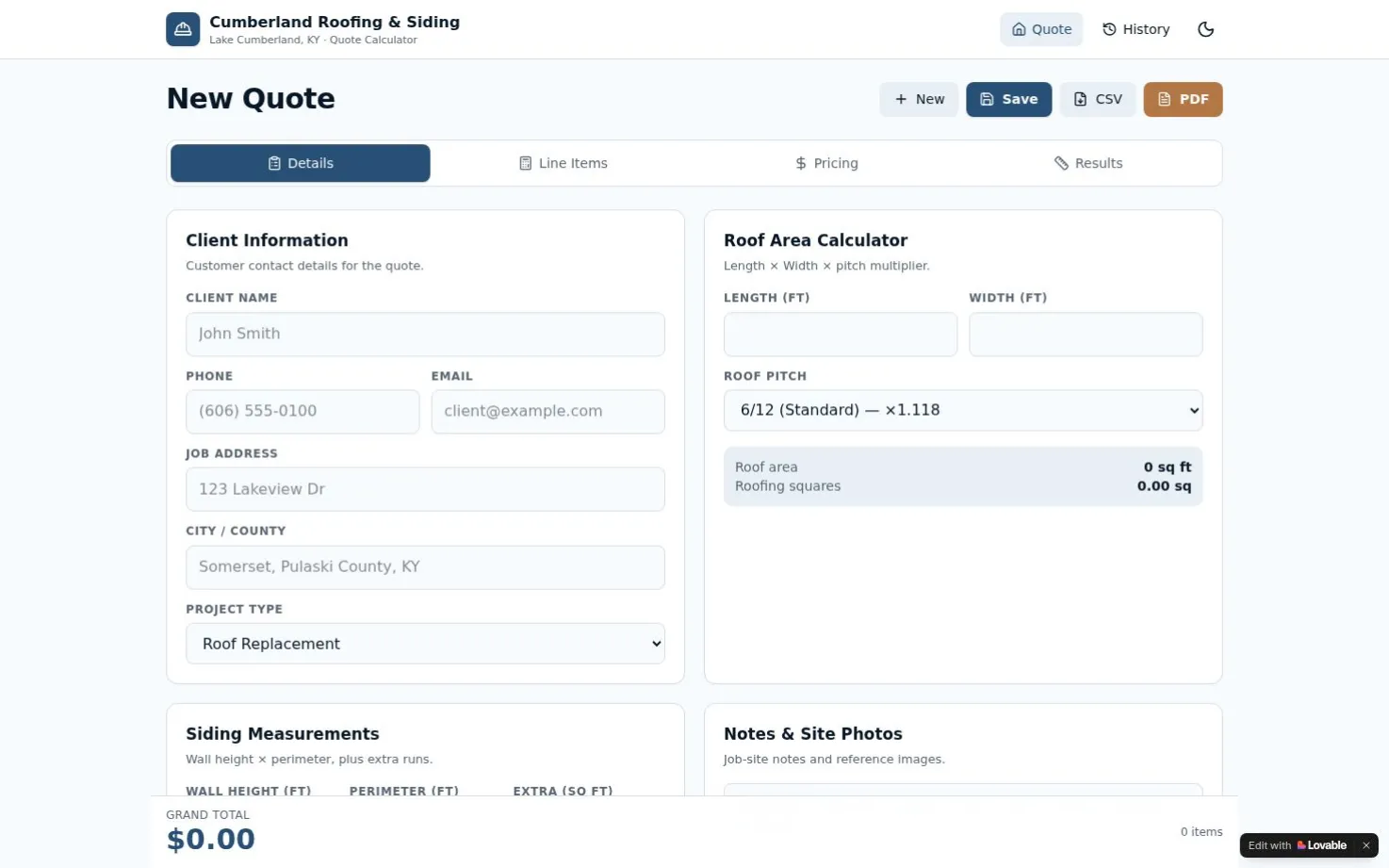Export the quote as CSV
1389x868 pixels.
tap(1098, 99)
